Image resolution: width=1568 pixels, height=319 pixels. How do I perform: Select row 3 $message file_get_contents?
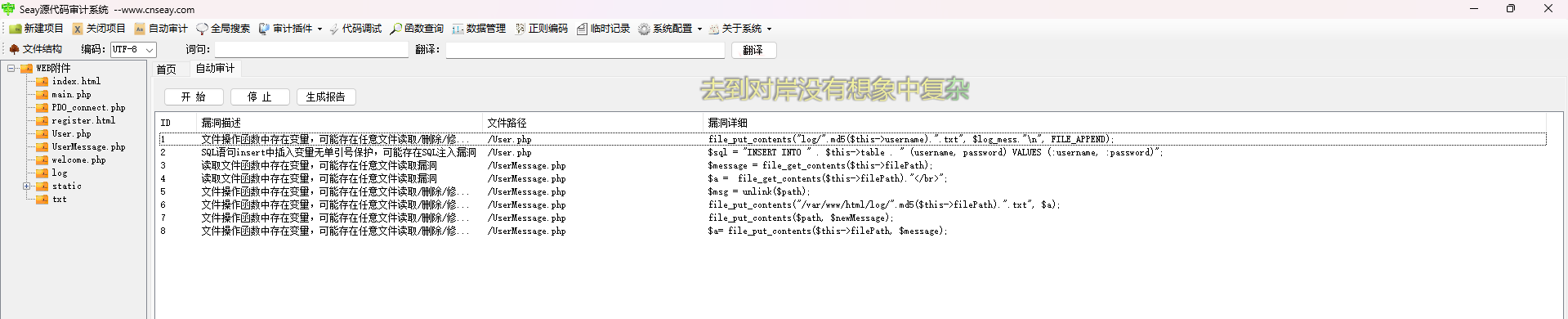click(852, 165)
